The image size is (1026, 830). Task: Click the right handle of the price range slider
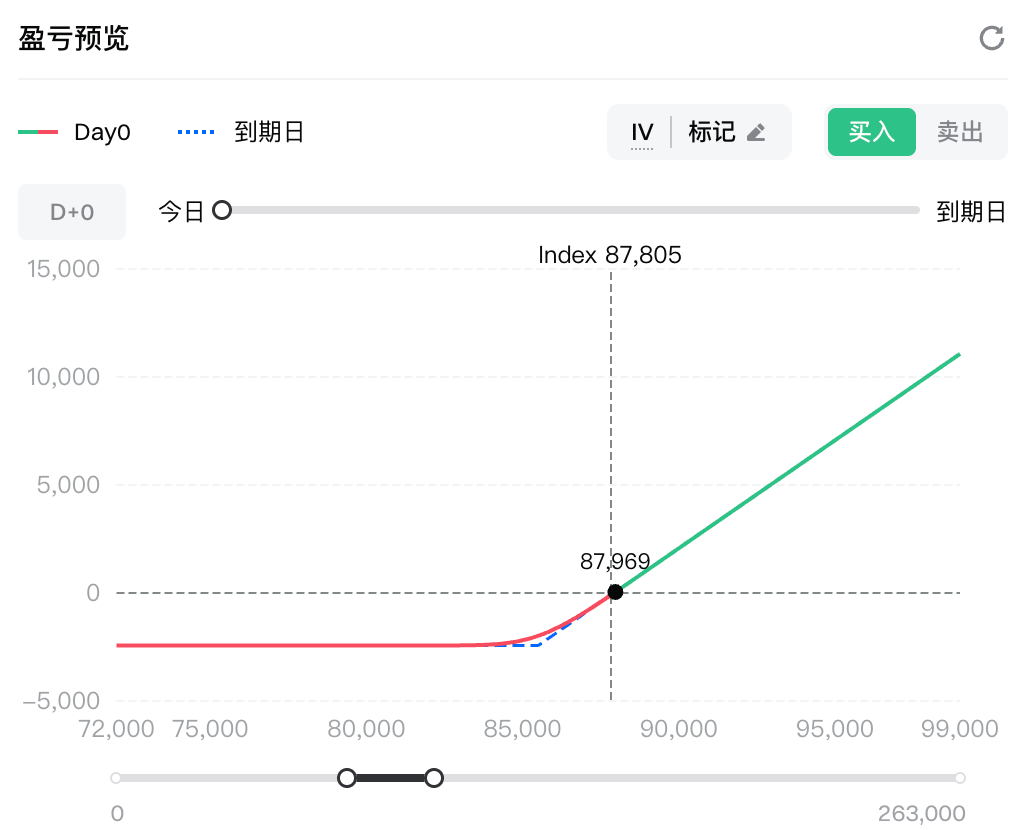pos(434,778)
